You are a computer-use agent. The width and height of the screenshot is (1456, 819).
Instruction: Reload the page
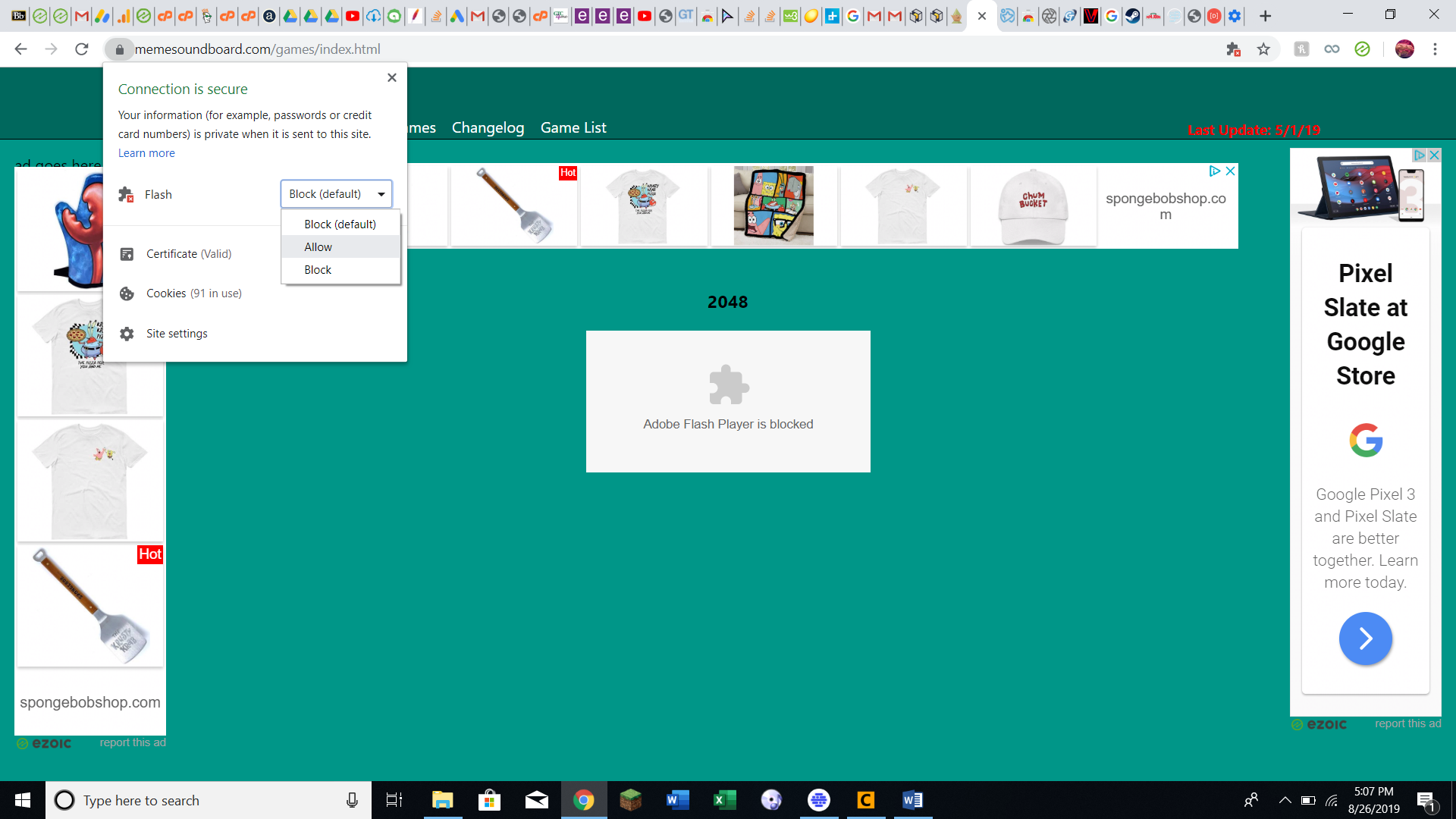click(82, 49)
